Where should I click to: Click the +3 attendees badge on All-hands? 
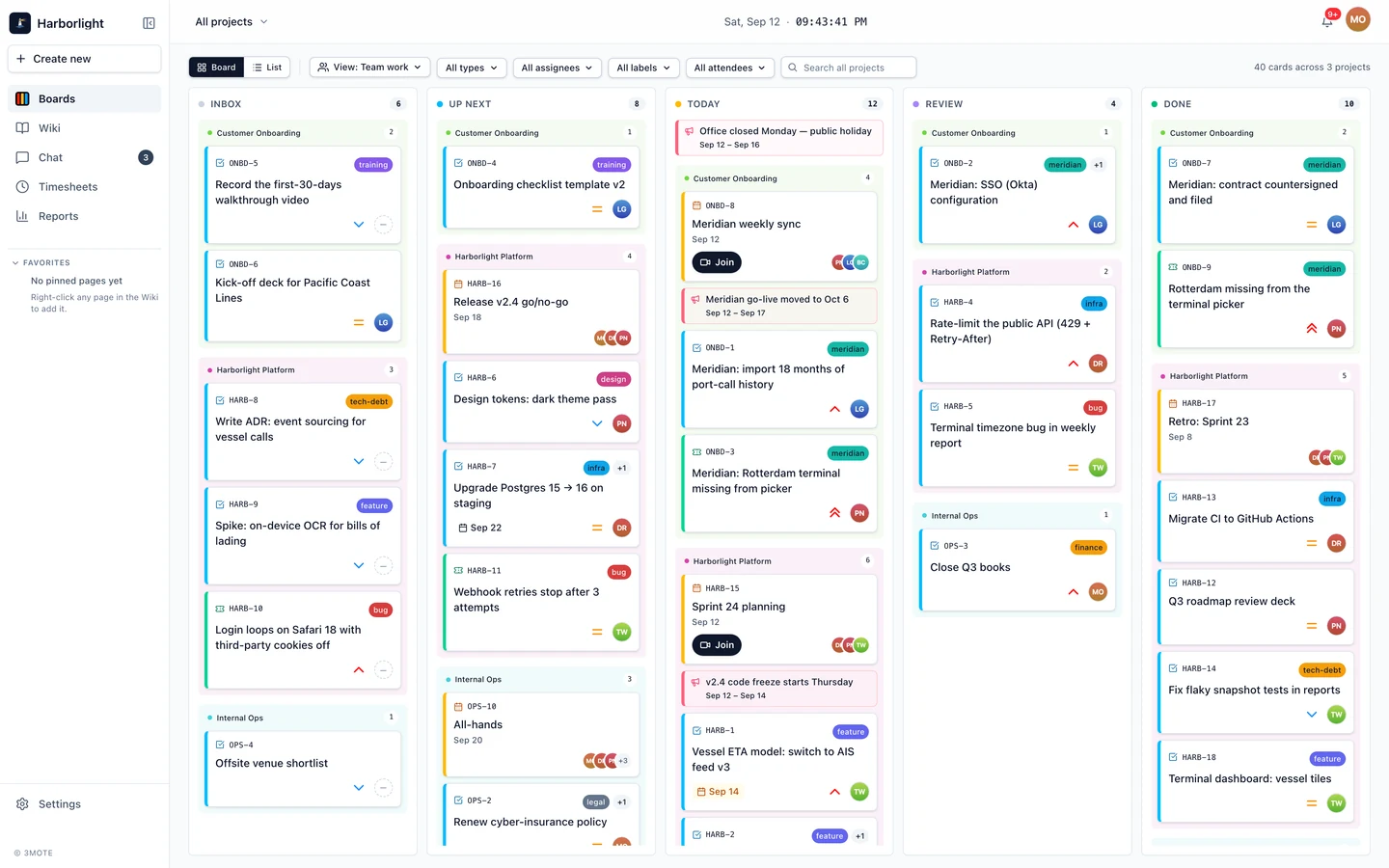coord(623,761)
